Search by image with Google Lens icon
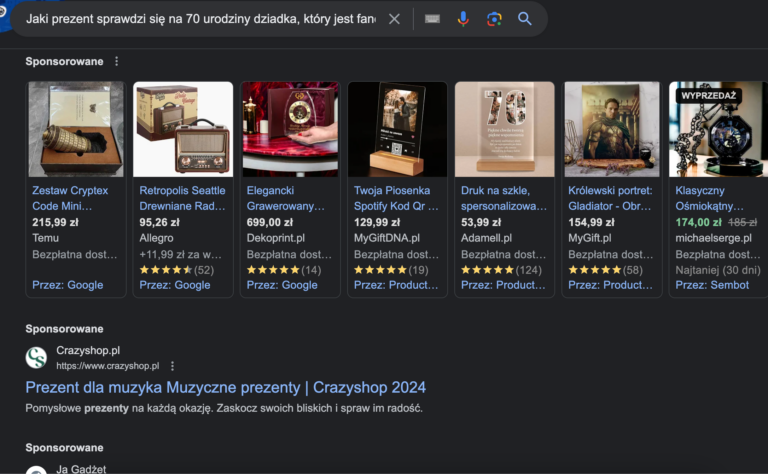The image size is (768, 474). point(494,19)
